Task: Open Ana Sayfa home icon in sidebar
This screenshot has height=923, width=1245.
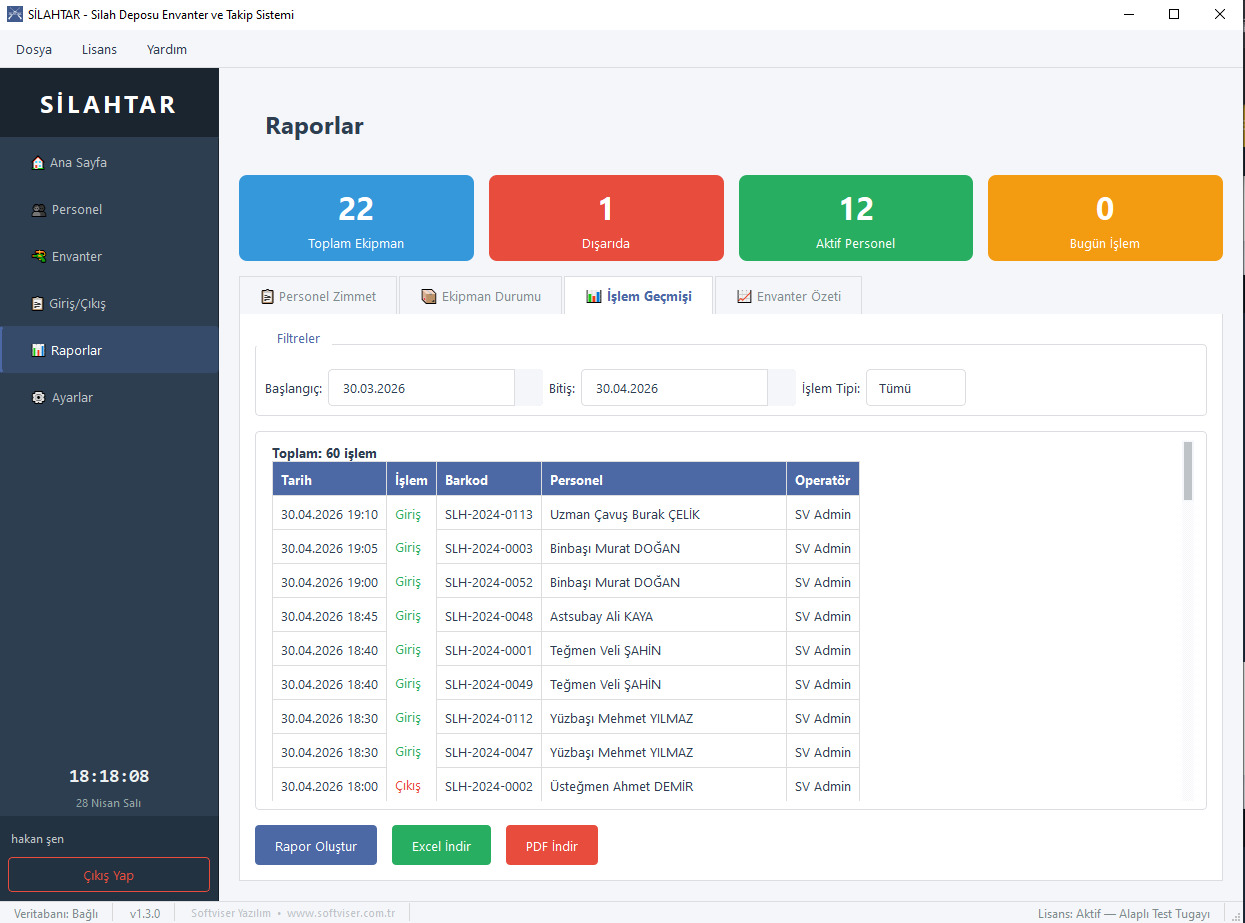Action: [x=38, y=163]
